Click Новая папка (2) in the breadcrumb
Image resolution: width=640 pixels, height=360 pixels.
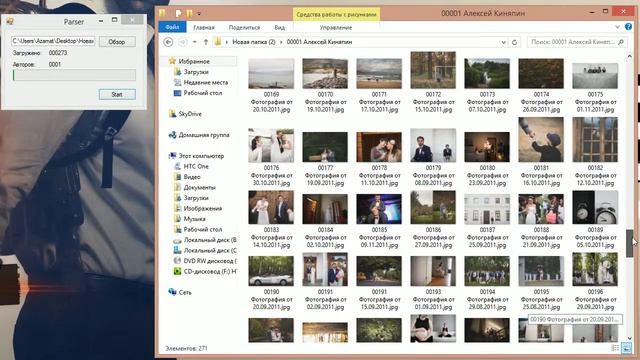pos(253,42)
